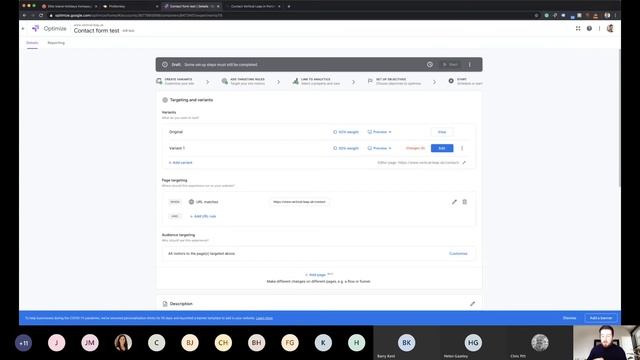The height and width of the screenshot is (360, 640).
Task: Click the presenter's webcam video thumbnail
Action: 606,343
